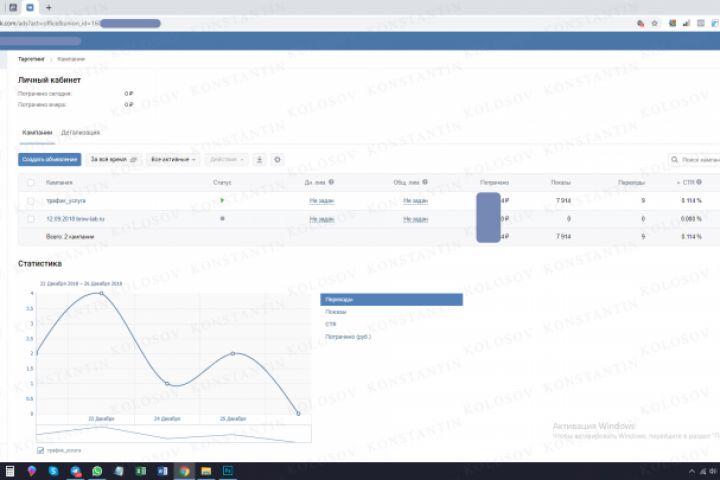Click the help icon beside CTR column
The height and width of the screenshot is (480, 720).
click(x=699, y=182)
